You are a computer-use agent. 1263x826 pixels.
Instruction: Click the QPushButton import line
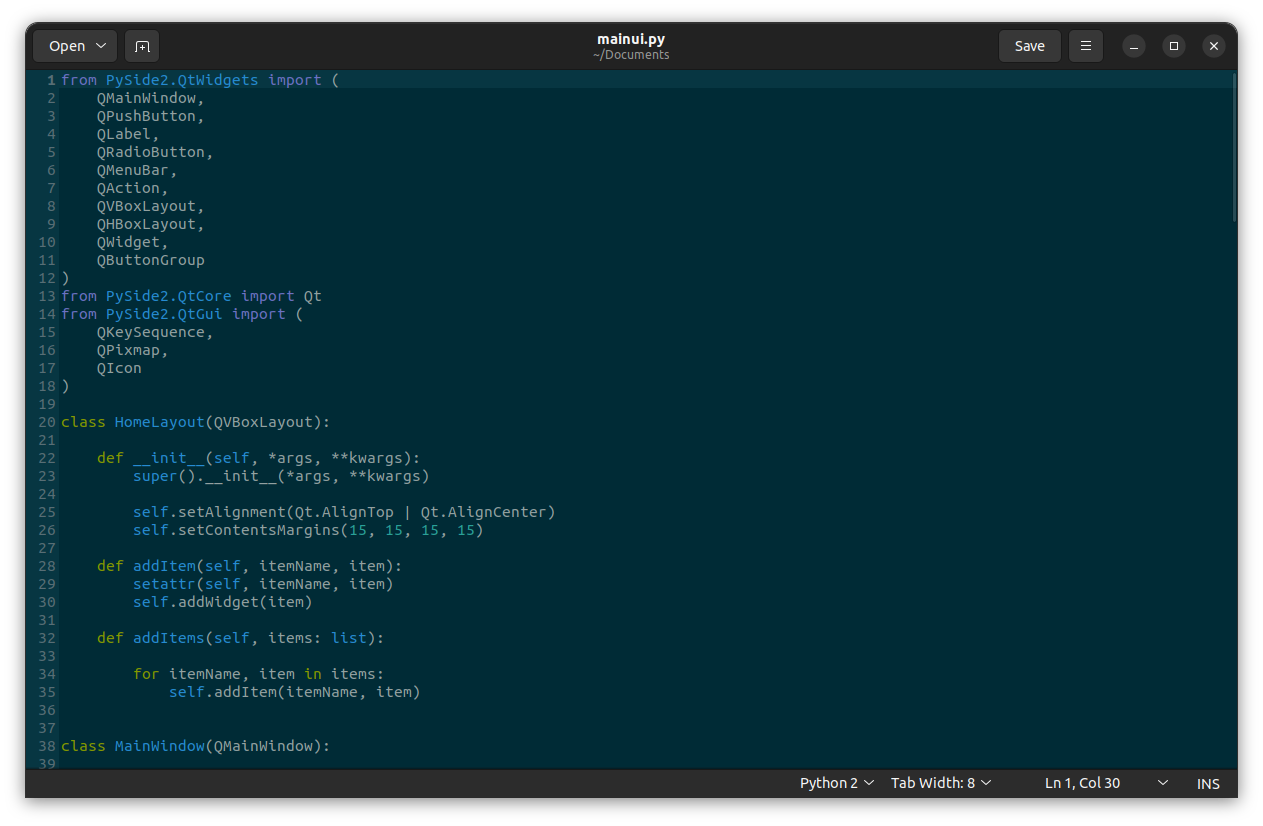144,115
